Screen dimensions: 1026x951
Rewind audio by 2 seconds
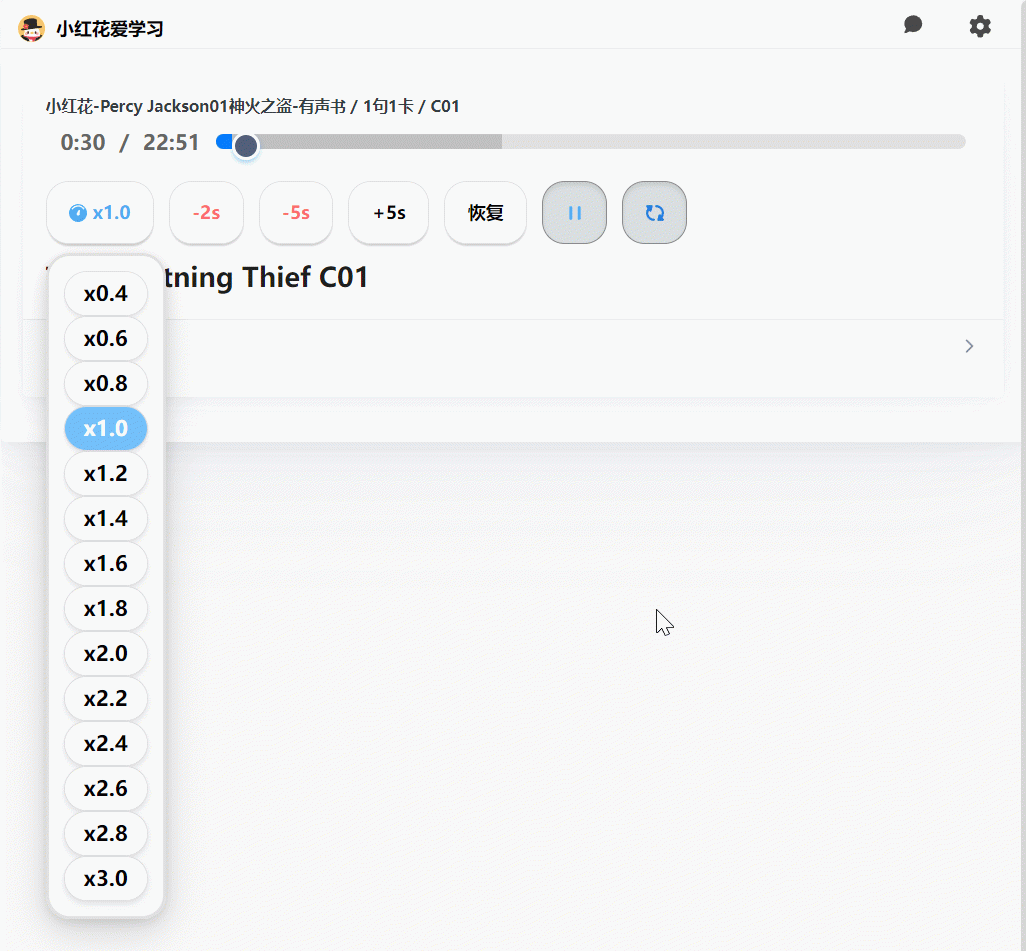click(206, 213)
